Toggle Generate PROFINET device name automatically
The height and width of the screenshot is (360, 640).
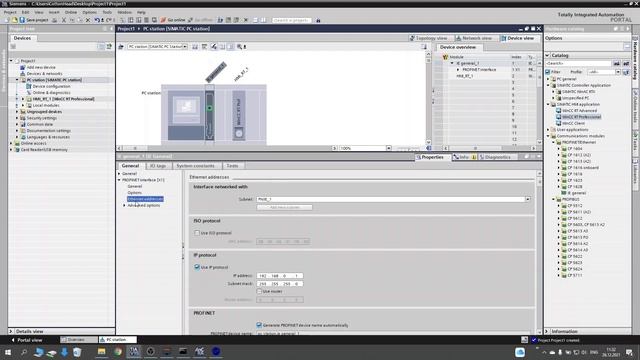coord(259,325)
